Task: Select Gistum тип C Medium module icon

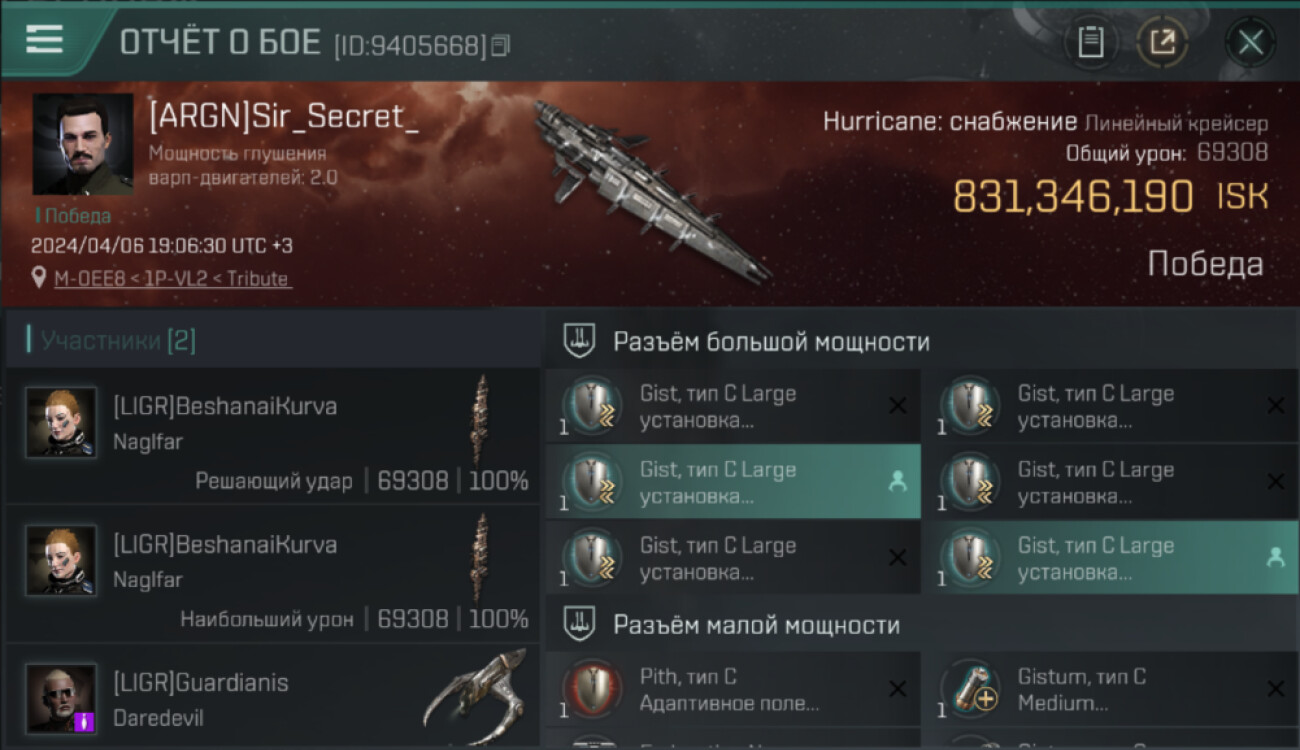Action: coord(971,689)
